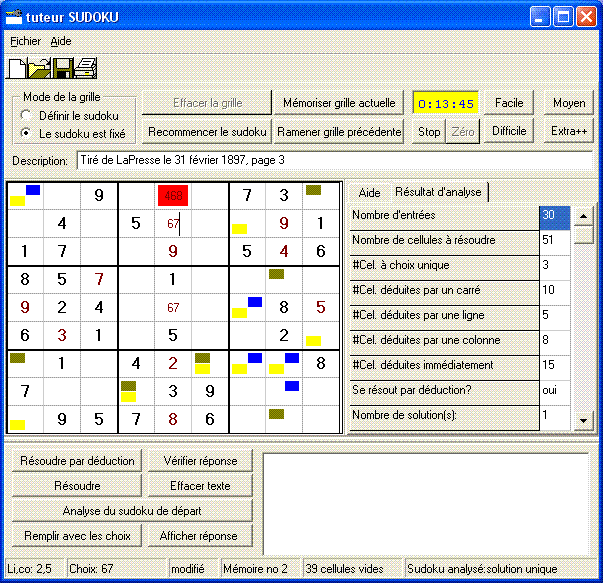This screenshot has width=603, height=583.
Task: Click the Print toolbar icon
Action: (85, 68)
